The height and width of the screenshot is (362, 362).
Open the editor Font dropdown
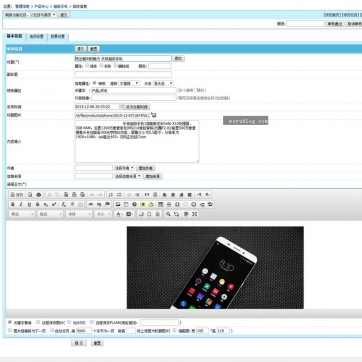tap(79, 214)
